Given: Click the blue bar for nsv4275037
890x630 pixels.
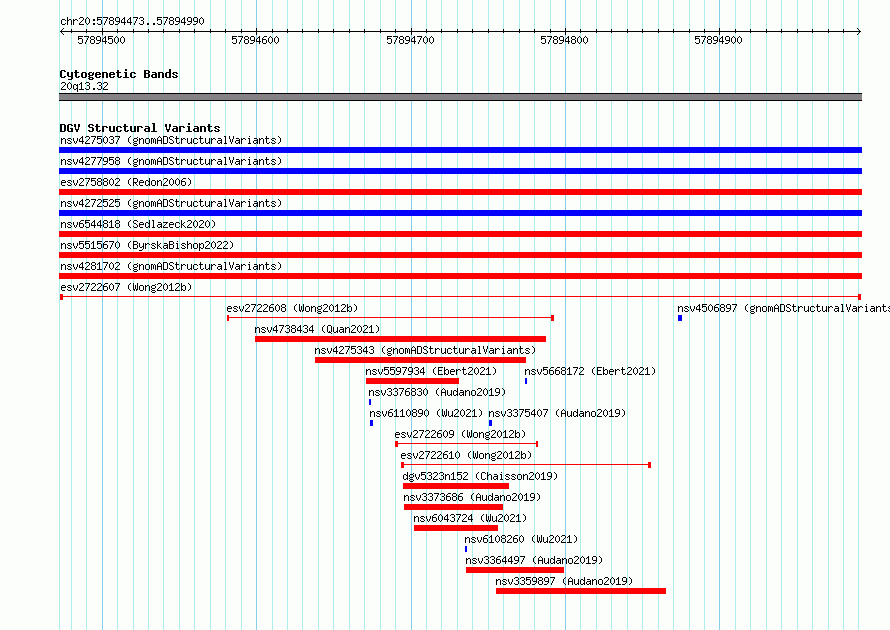Looking at the screenshot, I should click(x=460, y=150).
